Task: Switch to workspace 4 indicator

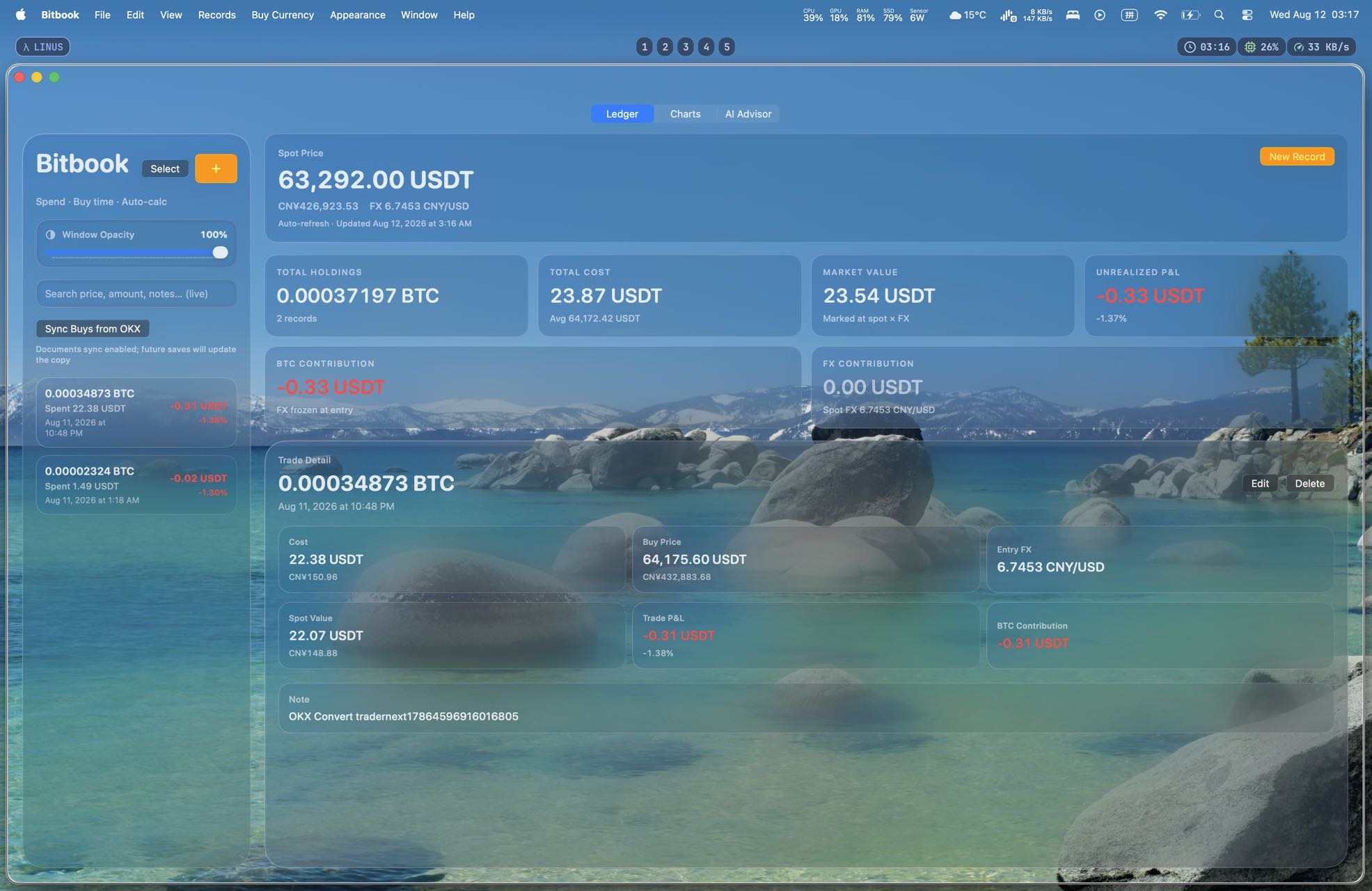Action: click(x=706, y=47)
